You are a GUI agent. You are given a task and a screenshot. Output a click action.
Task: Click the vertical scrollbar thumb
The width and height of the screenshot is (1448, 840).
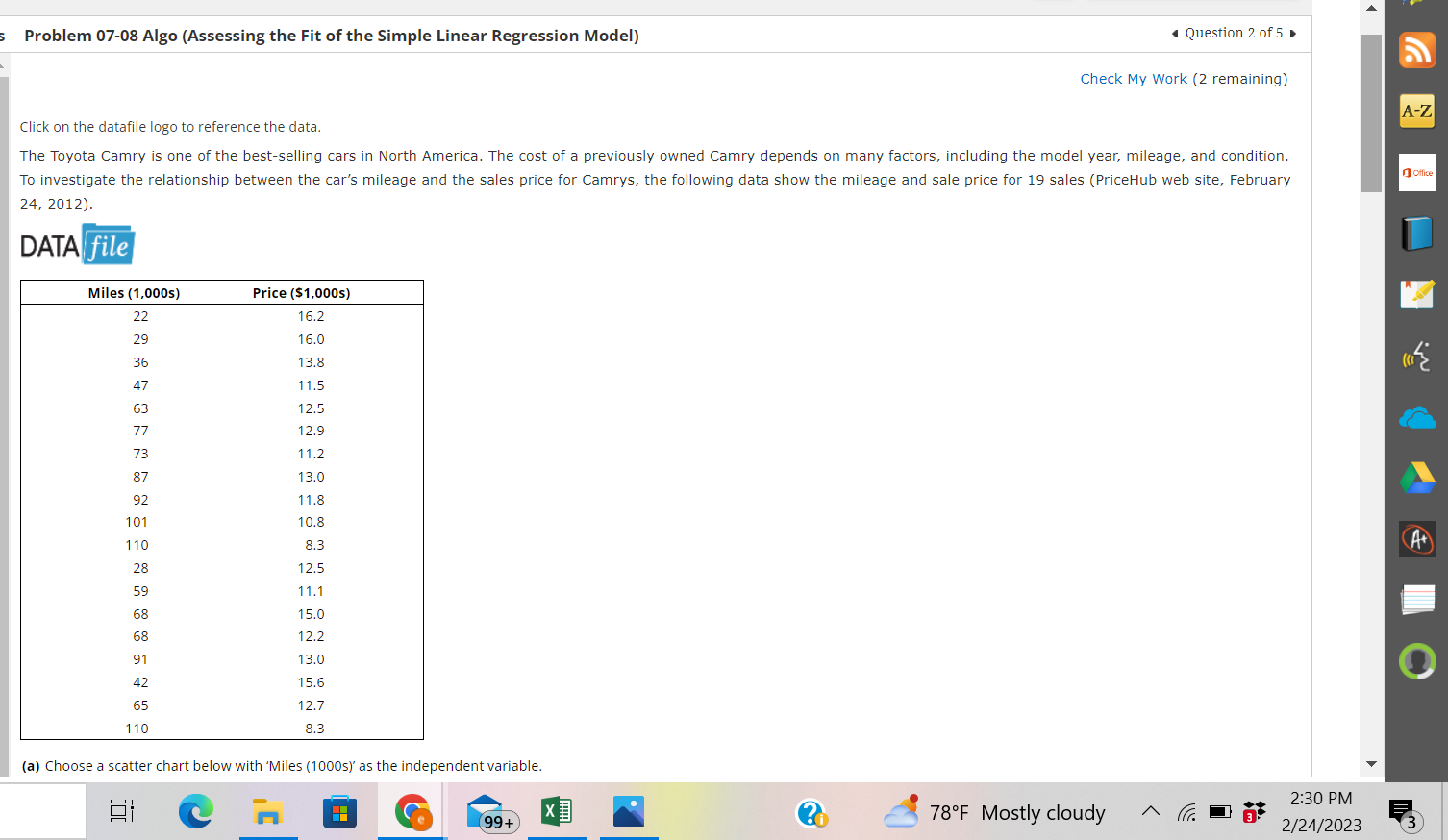(x=1372, y=113)
